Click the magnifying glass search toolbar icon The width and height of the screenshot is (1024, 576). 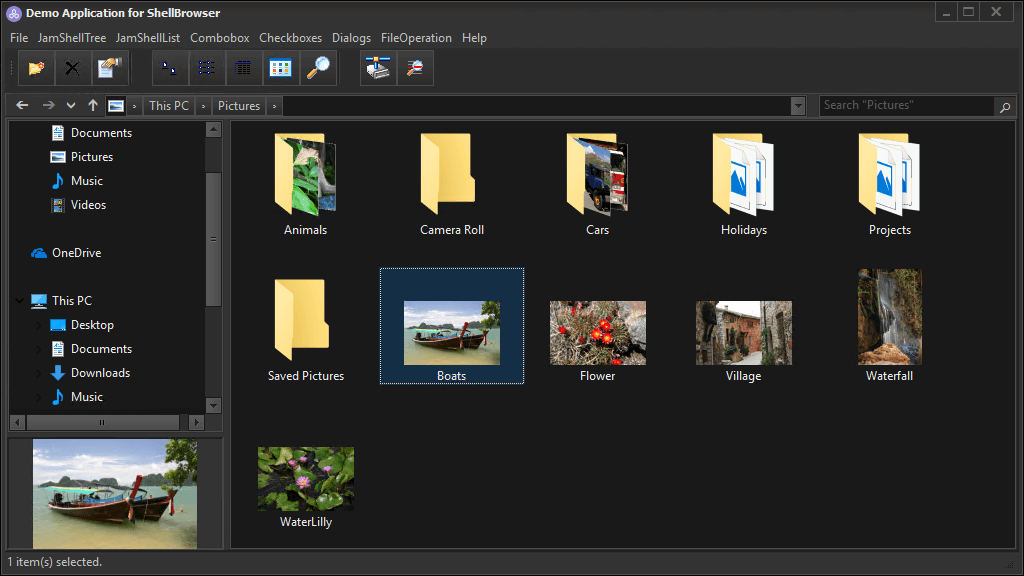318,68
